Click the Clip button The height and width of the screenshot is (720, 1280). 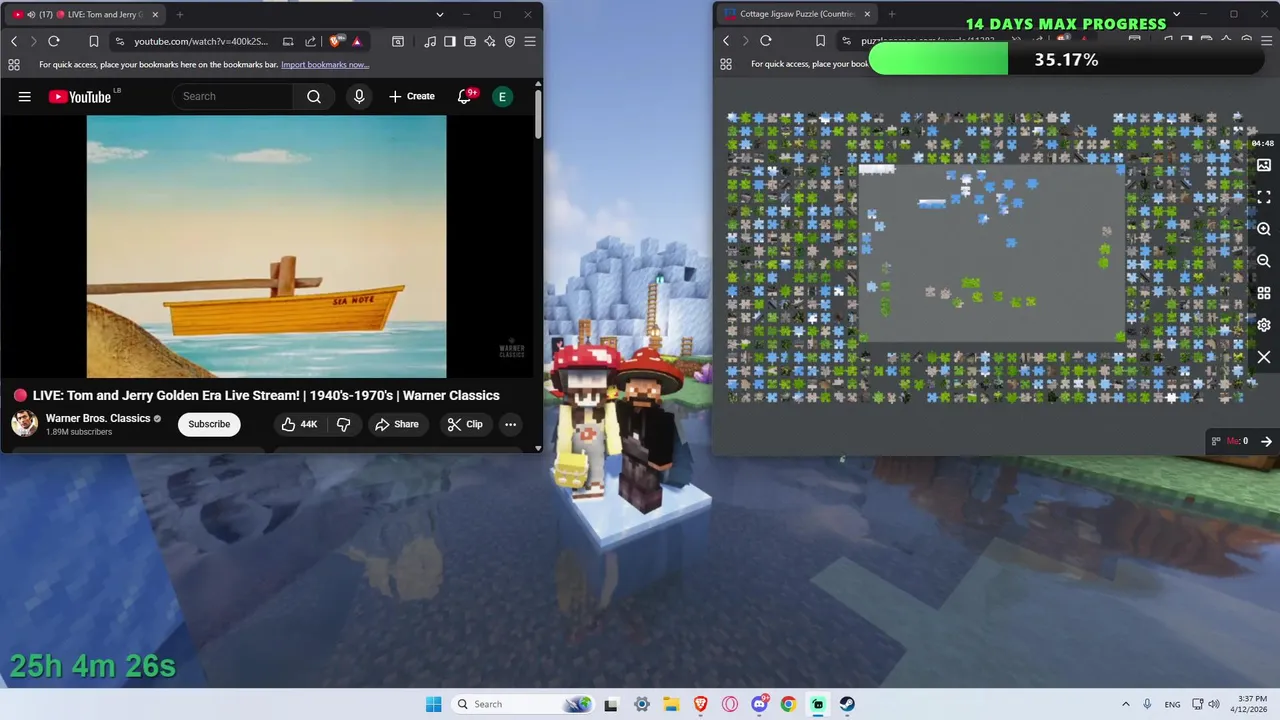(x=465, y=424)
